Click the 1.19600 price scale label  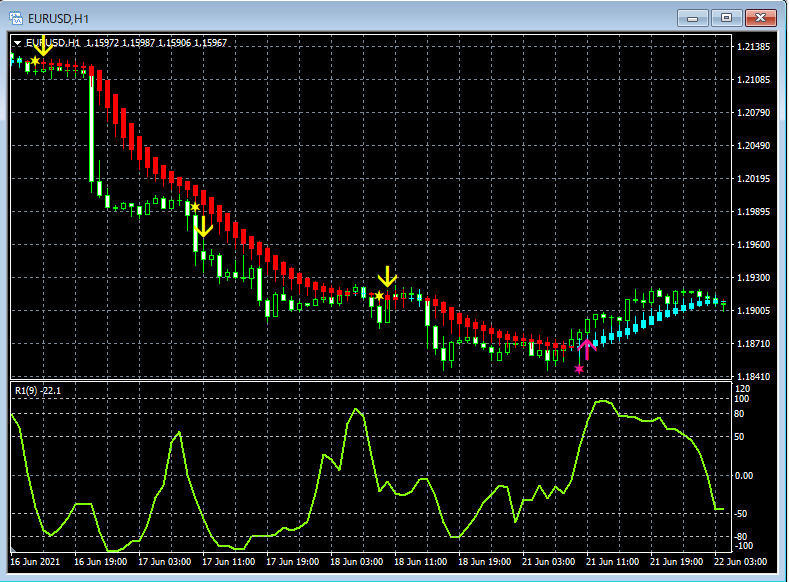[x=753, y=244]
